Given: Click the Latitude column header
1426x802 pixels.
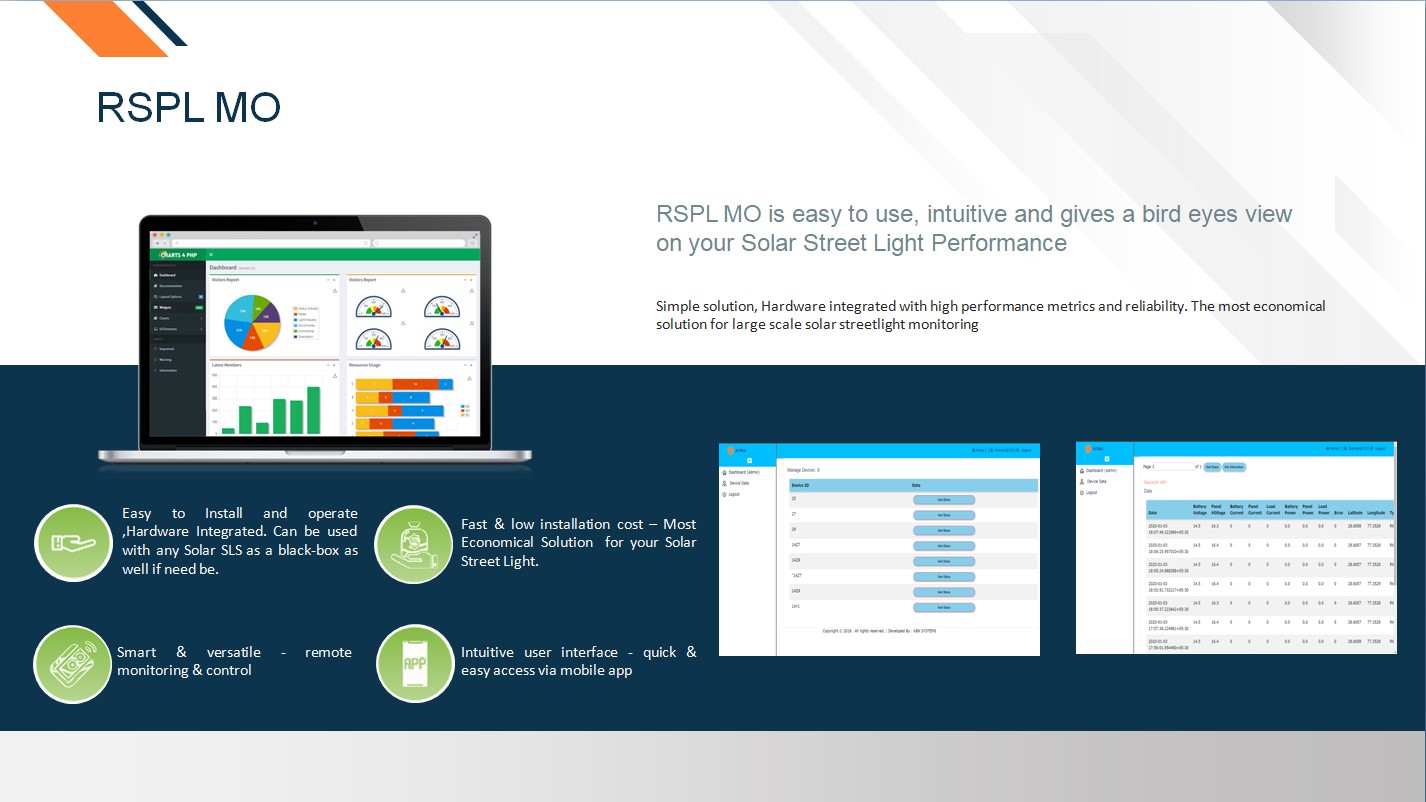Looking at the screenshot, I should click(x=1355, y=513).
